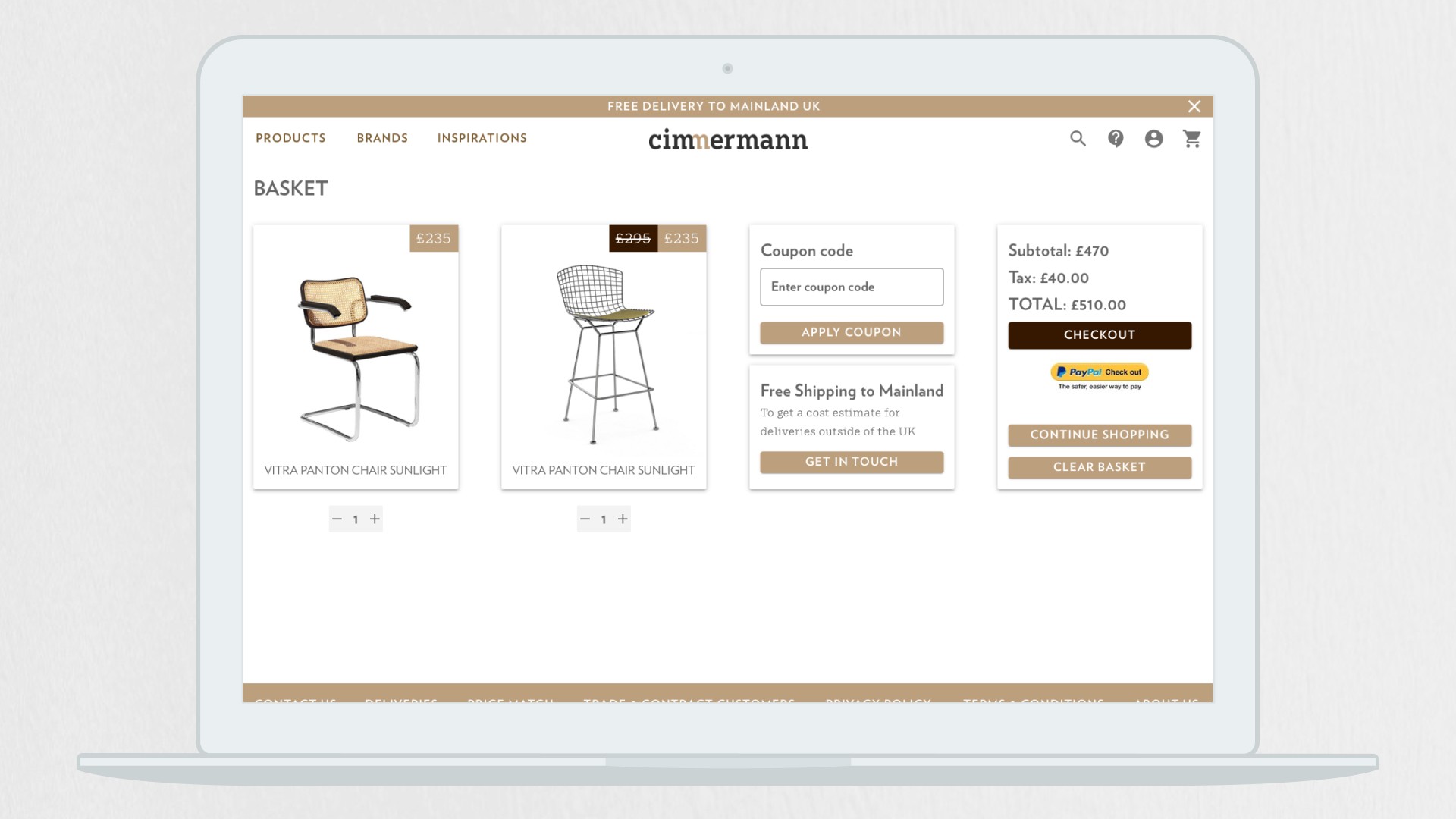This screenshot has width=1456, height=819.
Task: Pay using PayPal Check out button
Action: (x=1100, y=372)
